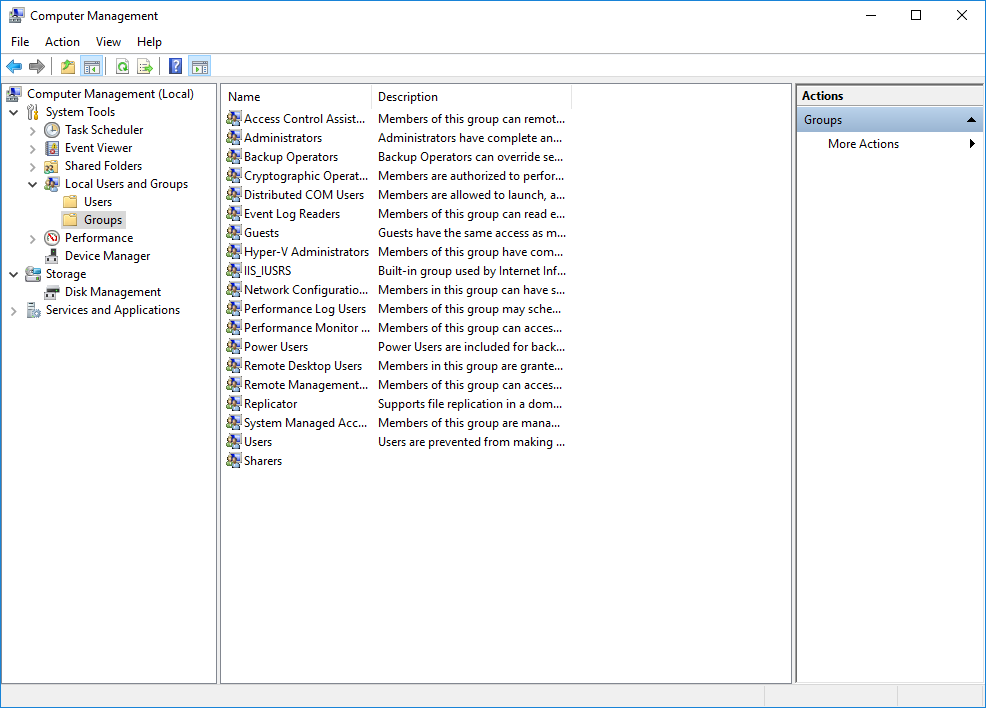Click the Event Viewer icon in tree
Image resolution: width=986 pixels, height=708 pixels.
click(x=52, y=148)
